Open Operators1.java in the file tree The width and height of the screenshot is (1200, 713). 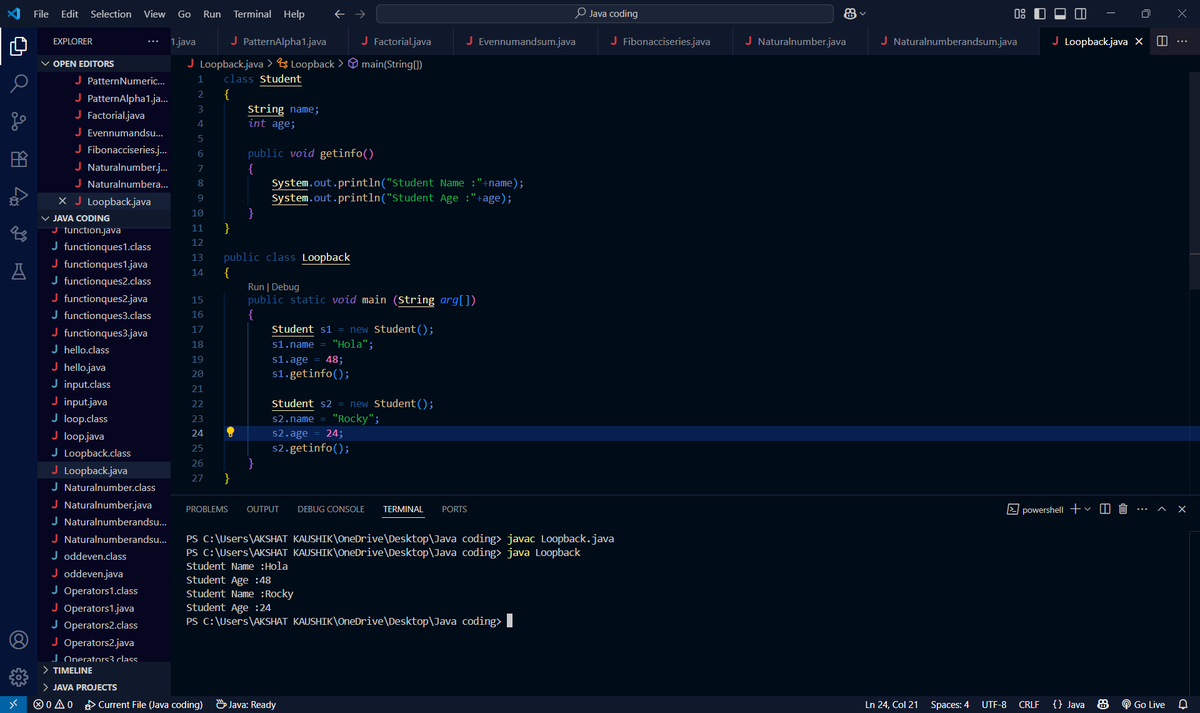click(98, 608)
